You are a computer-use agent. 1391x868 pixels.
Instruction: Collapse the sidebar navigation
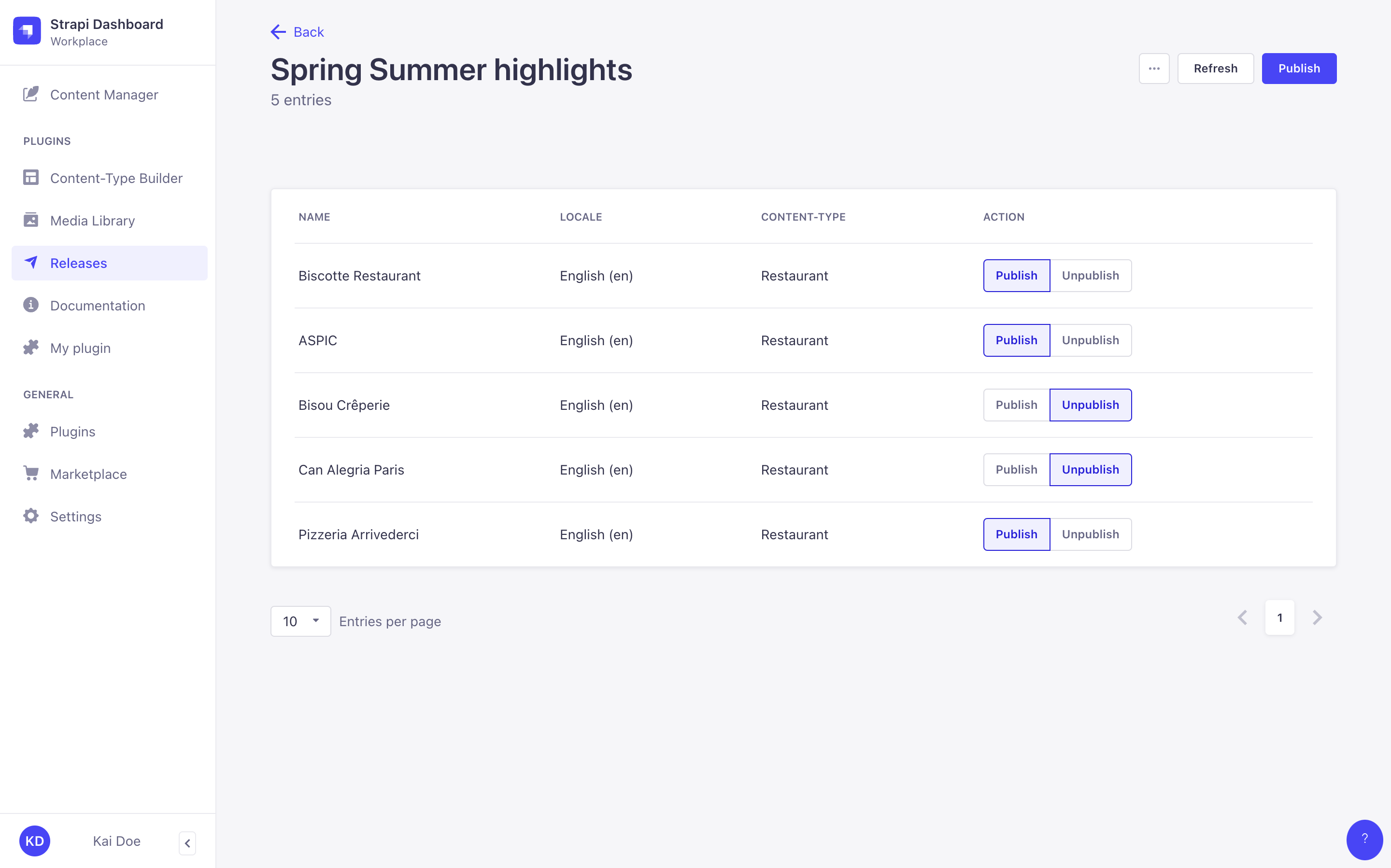coord(187,843)
